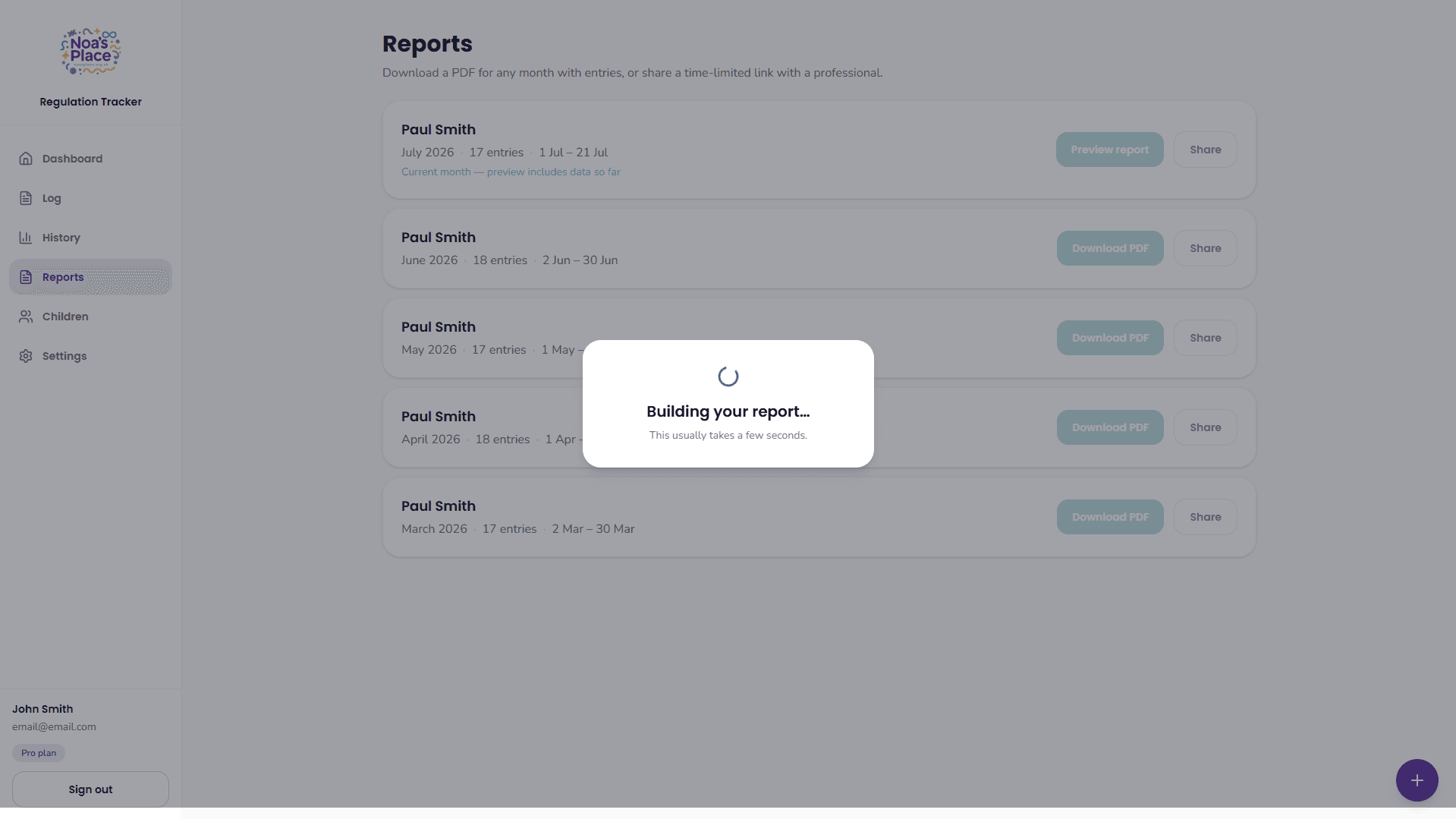Click the 'March 2026' text

tap(434, 529)
